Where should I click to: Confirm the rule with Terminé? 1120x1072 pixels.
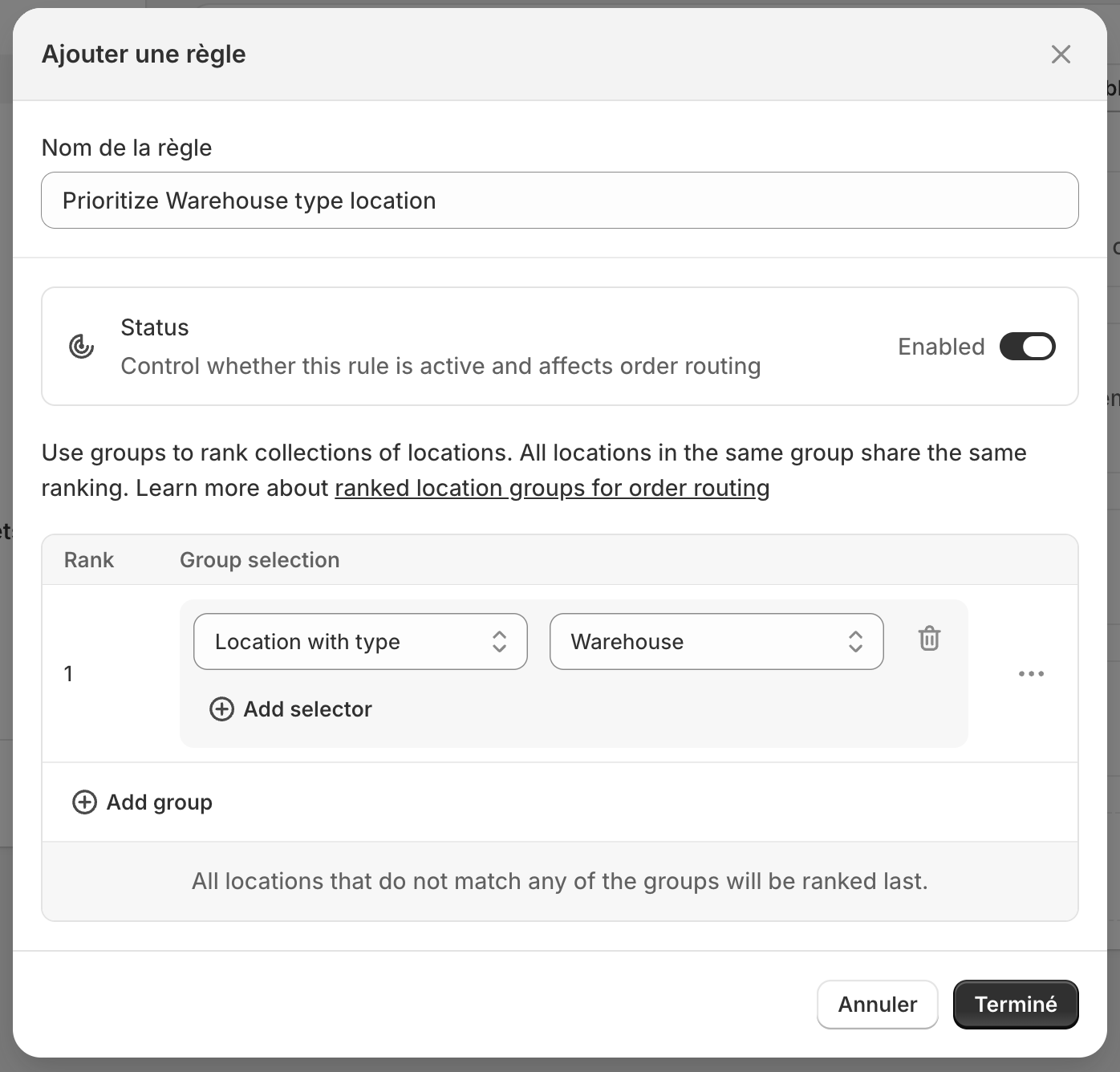tap(1015, 1005)
